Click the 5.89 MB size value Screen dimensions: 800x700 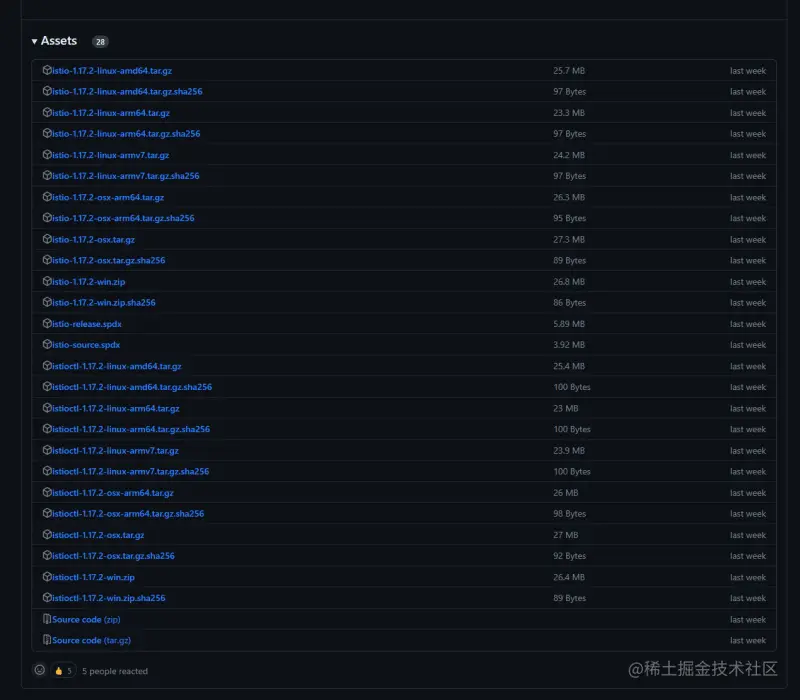point(569,325)
